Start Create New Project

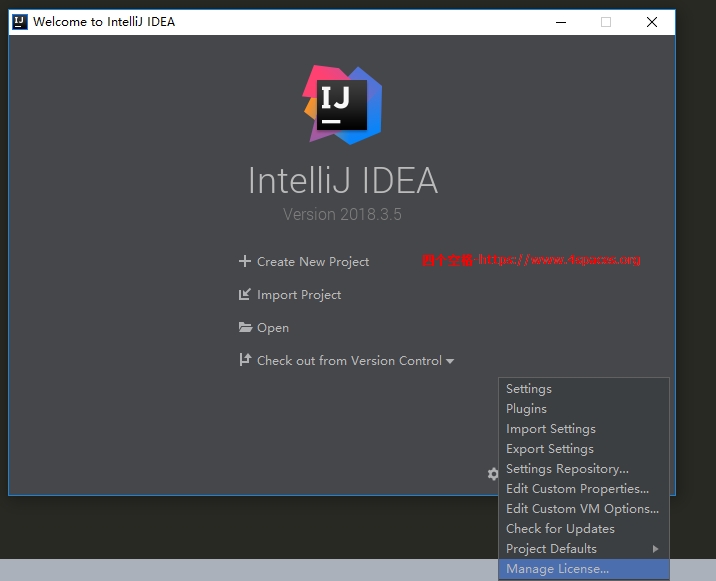(313, 262)
